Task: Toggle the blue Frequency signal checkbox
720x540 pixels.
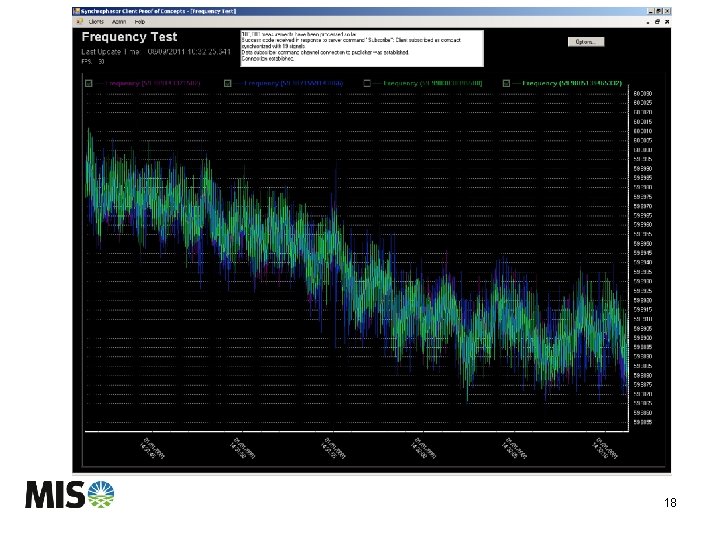Action: (227, 83)
